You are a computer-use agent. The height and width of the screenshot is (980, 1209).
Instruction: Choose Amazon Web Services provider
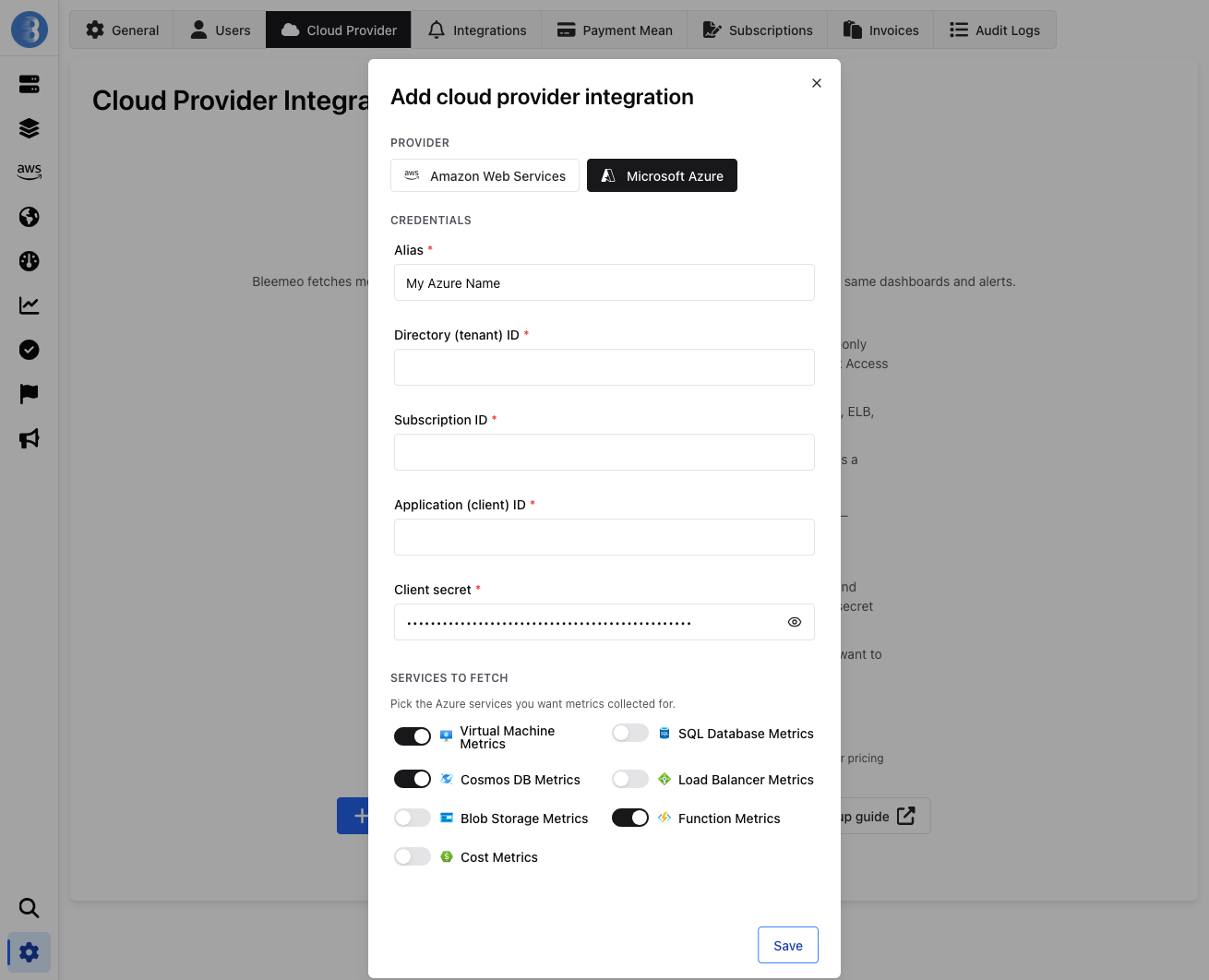click(x=485, y=175)
